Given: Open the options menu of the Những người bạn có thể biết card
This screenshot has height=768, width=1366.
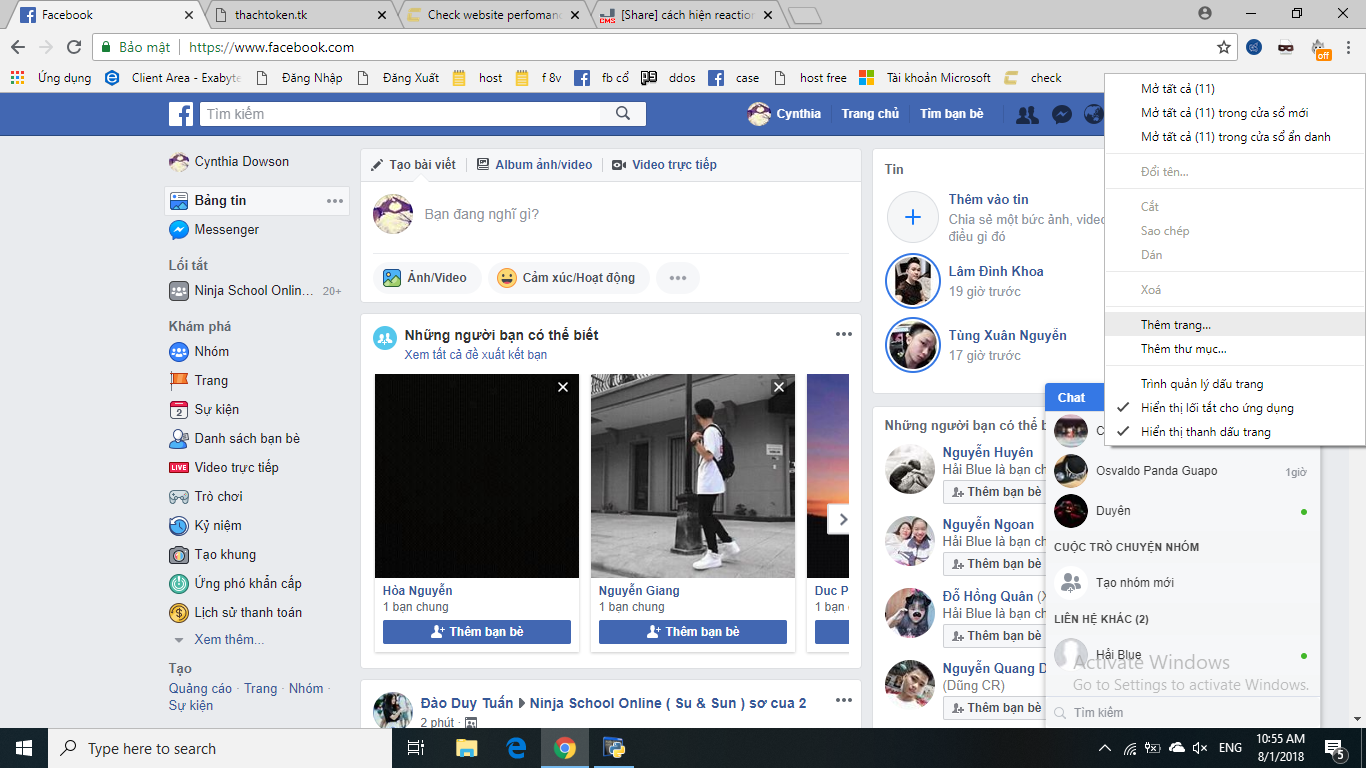Looking at the screenshot, I should tap(844, 335).
